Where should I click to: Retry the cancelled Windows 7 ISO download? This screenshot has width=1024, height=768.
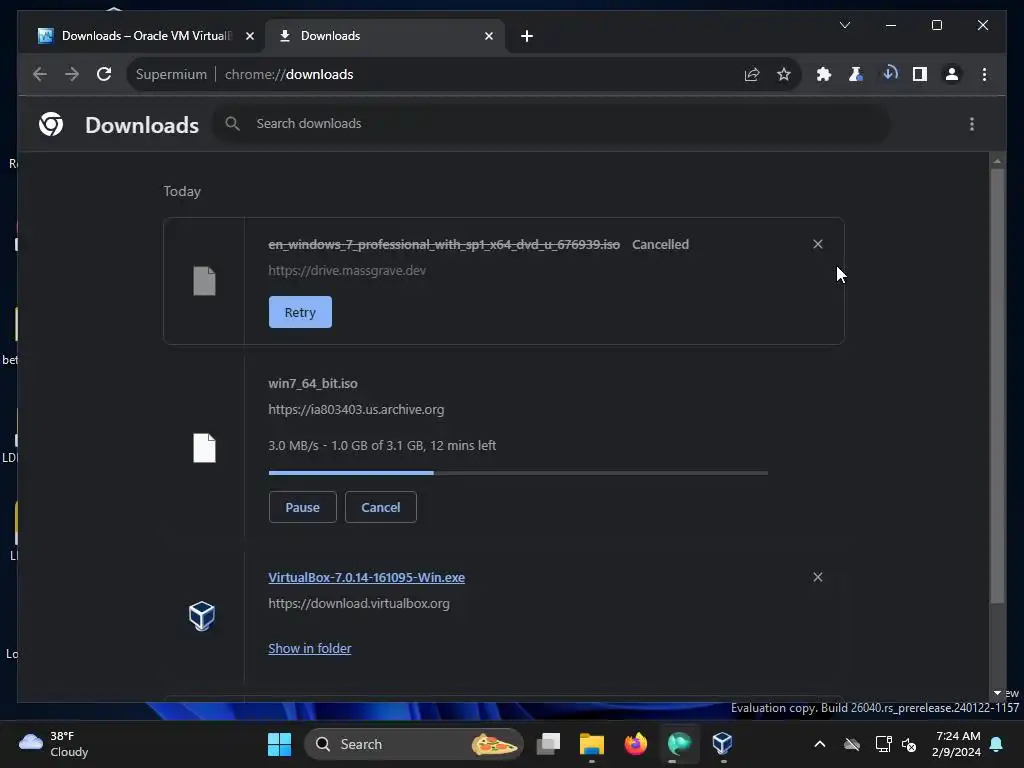tap(300, 312)
